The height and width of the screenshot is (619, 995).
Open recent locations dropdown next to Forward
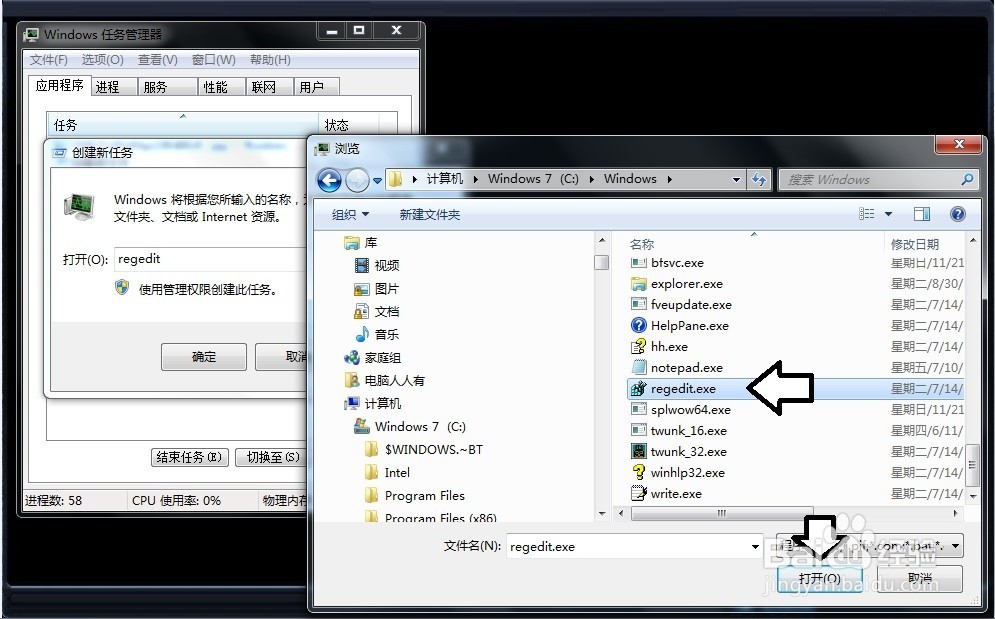tap(377, 181)
